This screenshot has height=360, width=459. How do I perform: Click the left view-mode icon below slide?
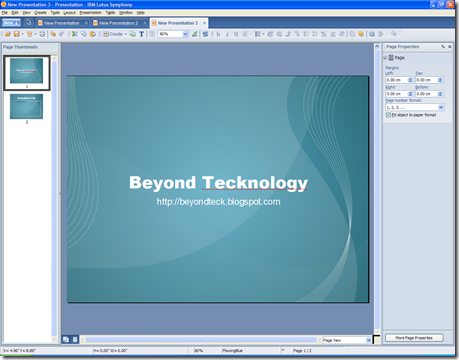(66, 339)
